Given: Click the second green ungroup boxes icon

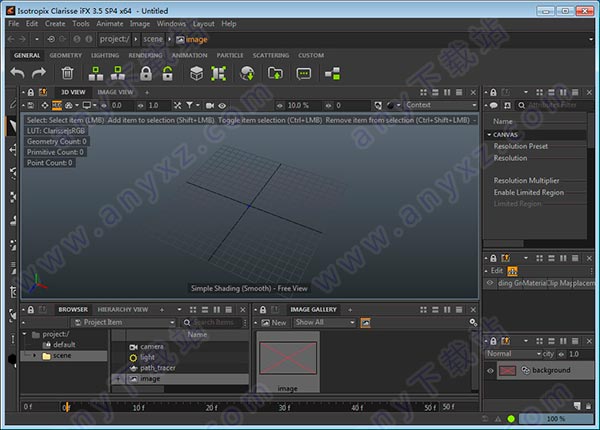Looking at the screenshot, I should tap(118, 73).
